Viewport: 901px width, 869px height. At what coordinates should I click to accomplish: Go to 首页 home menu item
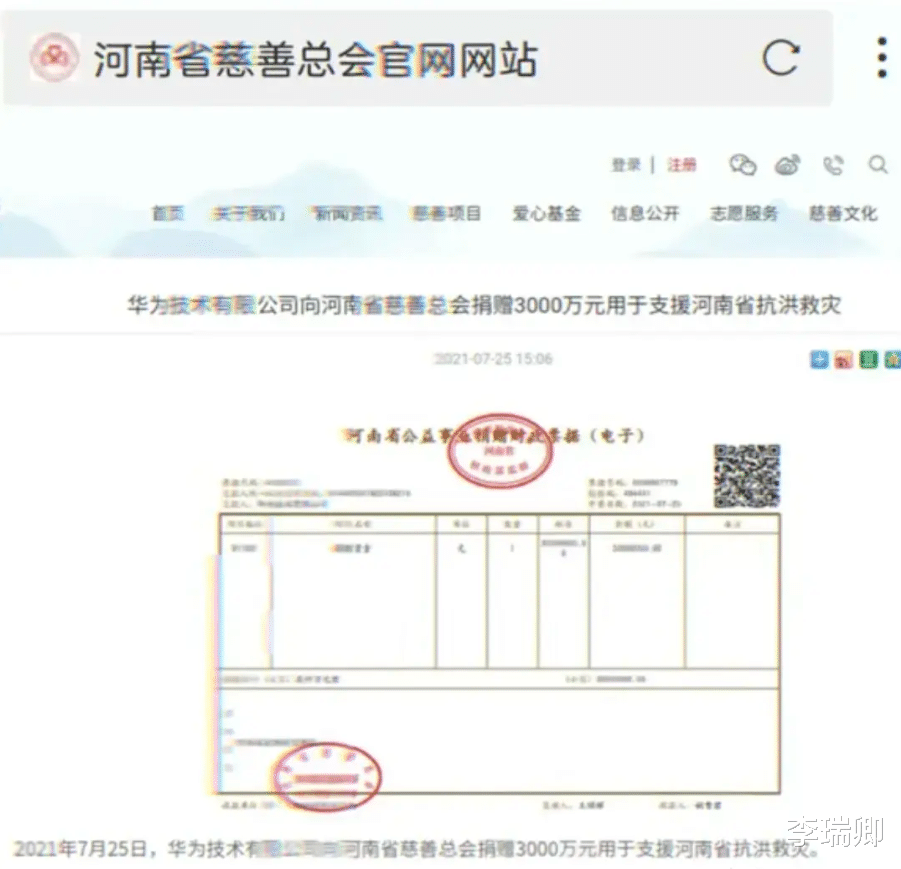(x=168, y=214)
